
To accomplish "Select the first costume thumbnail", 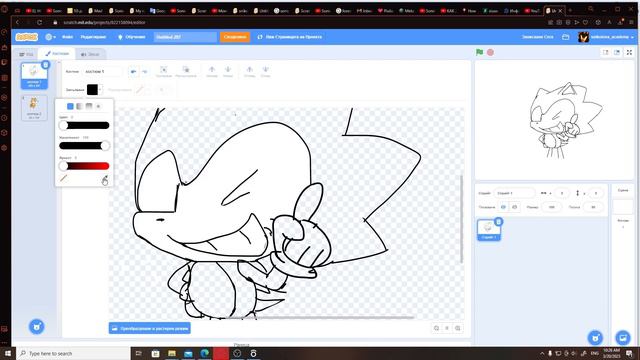I will (x=34, y=76).
